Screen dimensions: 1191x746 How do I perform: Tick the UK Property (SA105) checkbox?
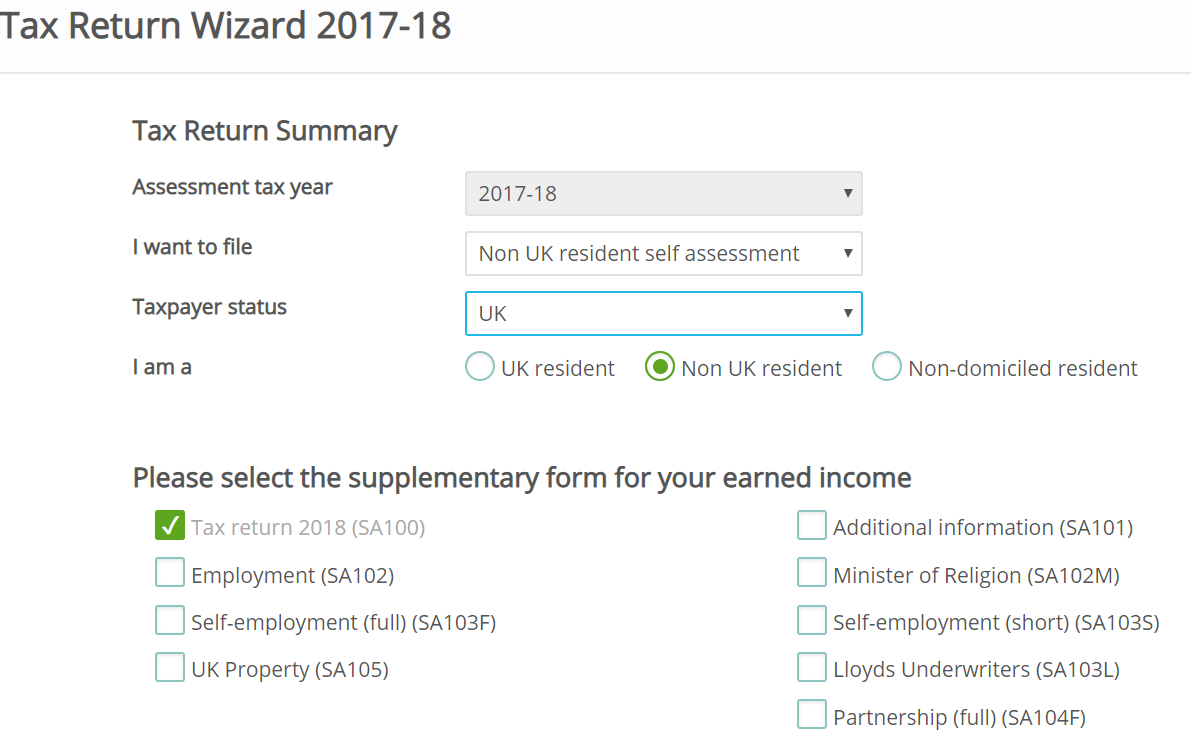point(170,668)
